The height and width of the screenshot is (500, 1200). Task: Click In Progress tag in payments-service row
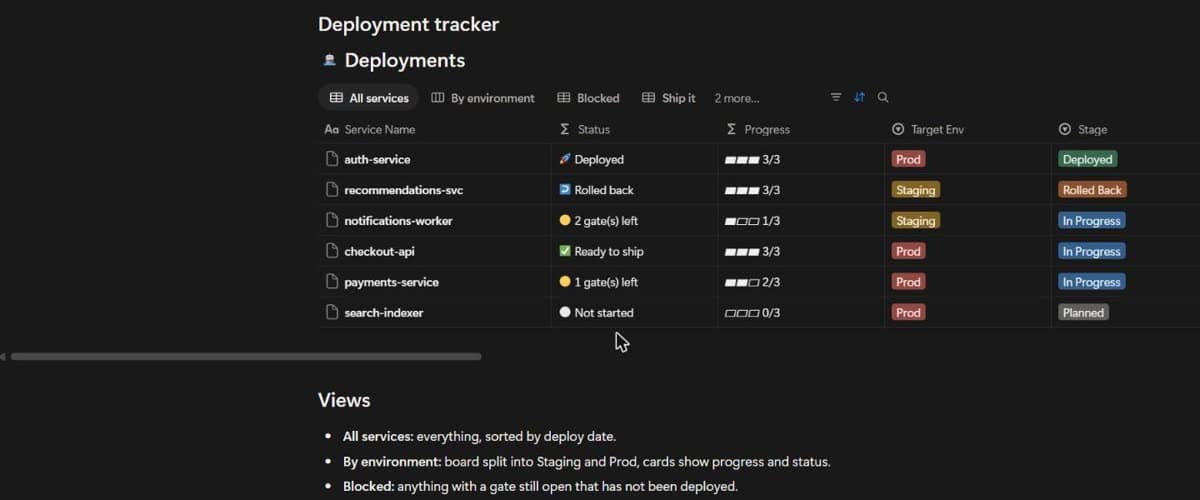(x=1092, y=282)
